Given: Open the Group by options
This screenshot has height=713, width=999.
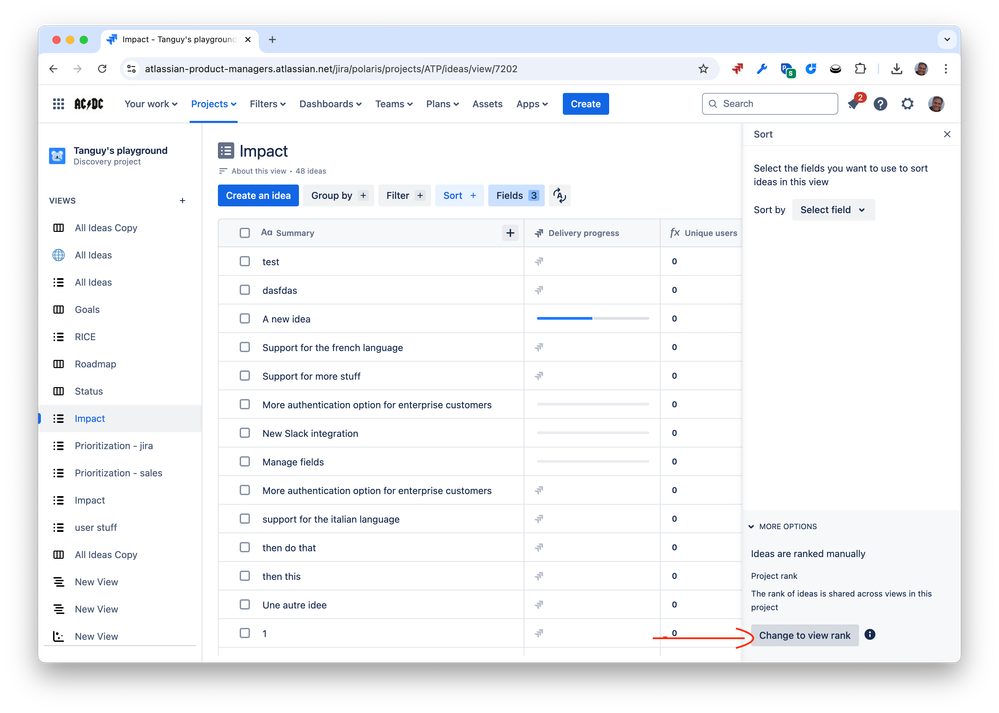Looking at the screenshot, I should tap(338, 196).
